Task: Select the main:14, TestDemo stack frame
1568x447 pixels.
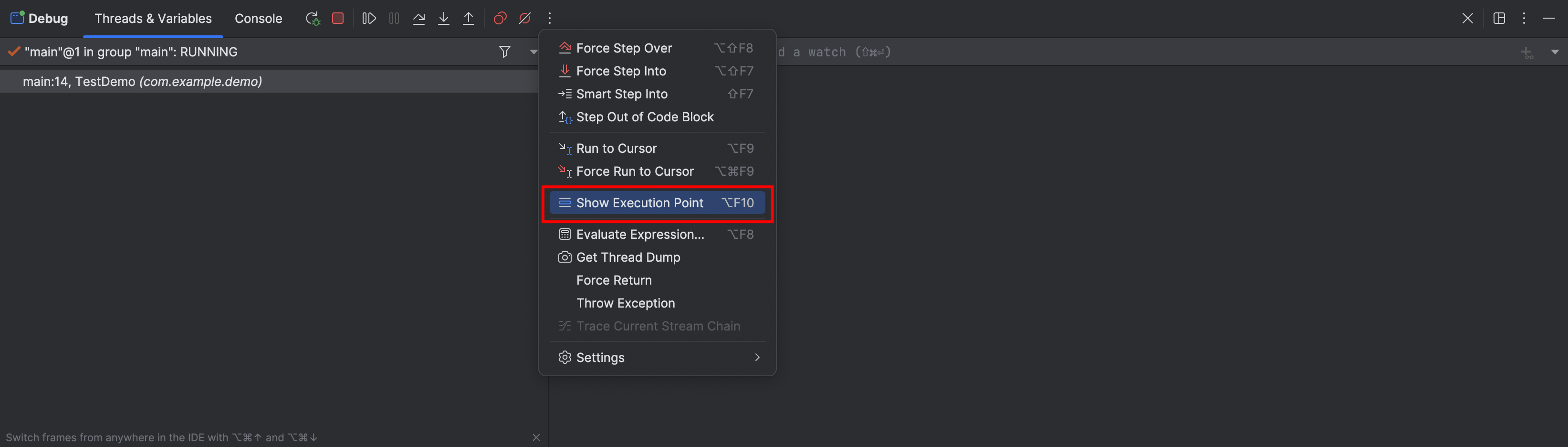Action: click(142, 82)
